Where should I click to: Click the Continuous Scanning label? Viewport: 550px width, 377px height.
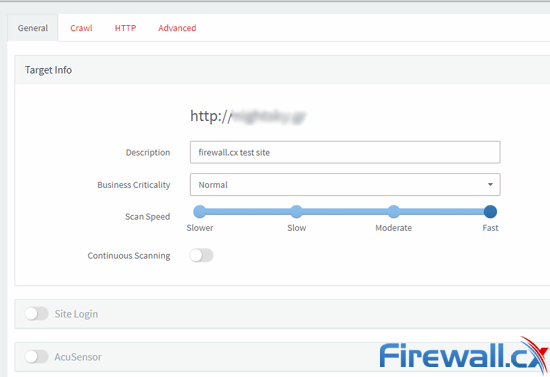tap(129, 256)
